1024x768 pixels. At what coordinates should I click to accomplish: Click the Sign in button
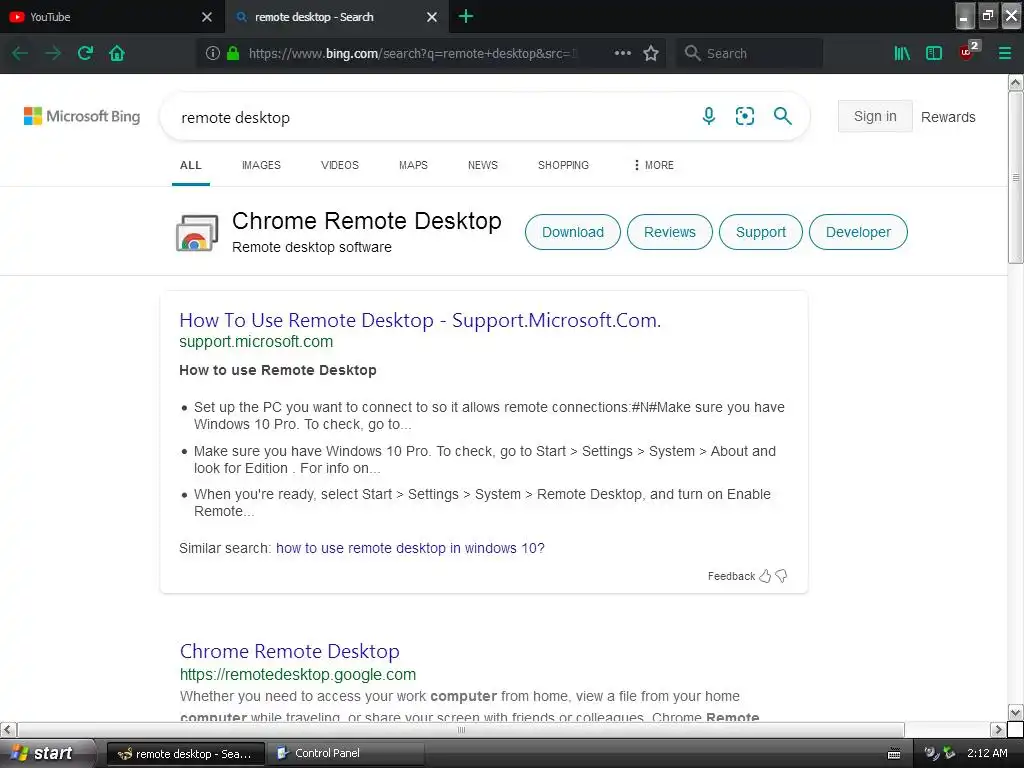(875, 116)
